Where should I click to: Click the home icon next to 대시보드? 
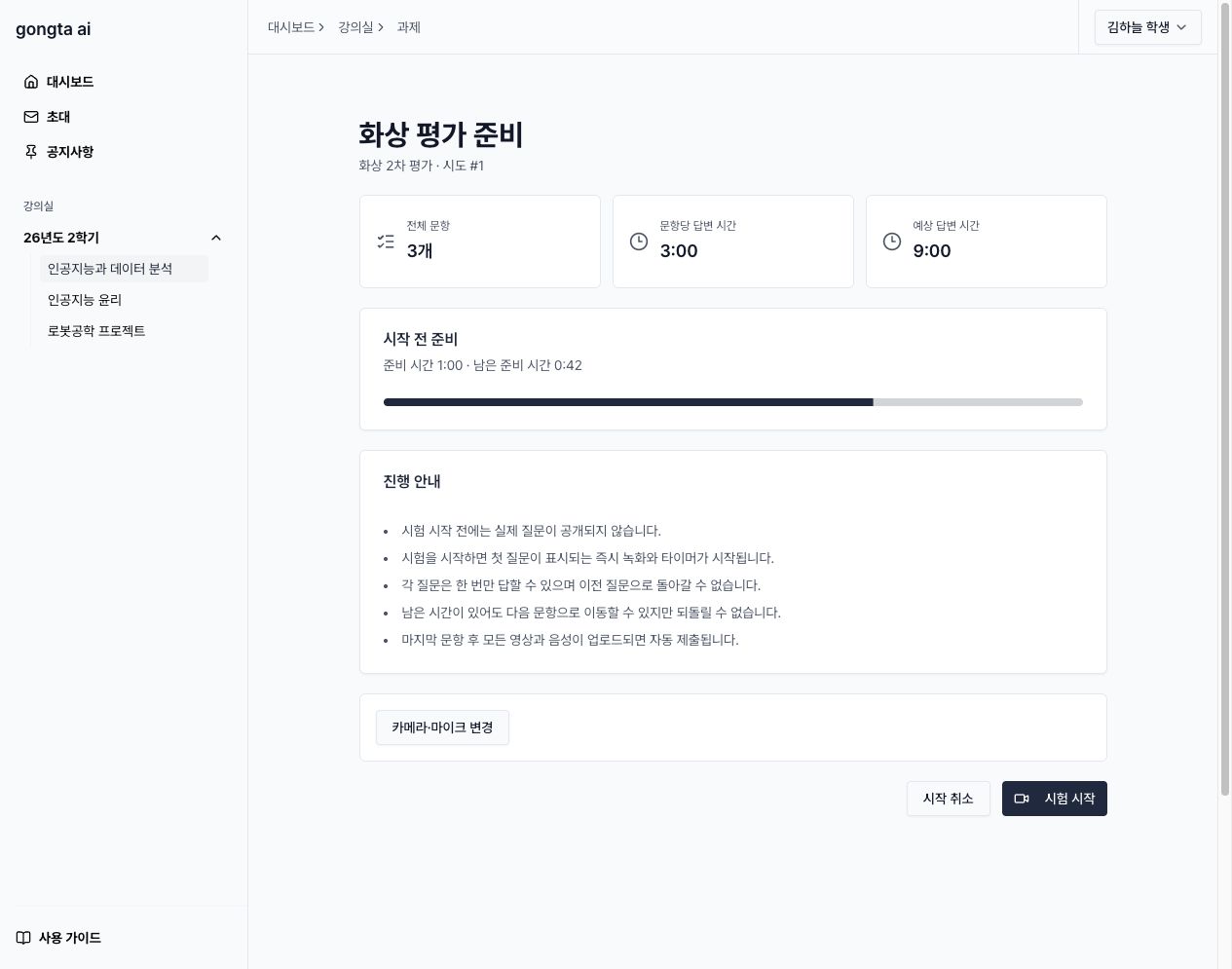click(x=31, y=82)
